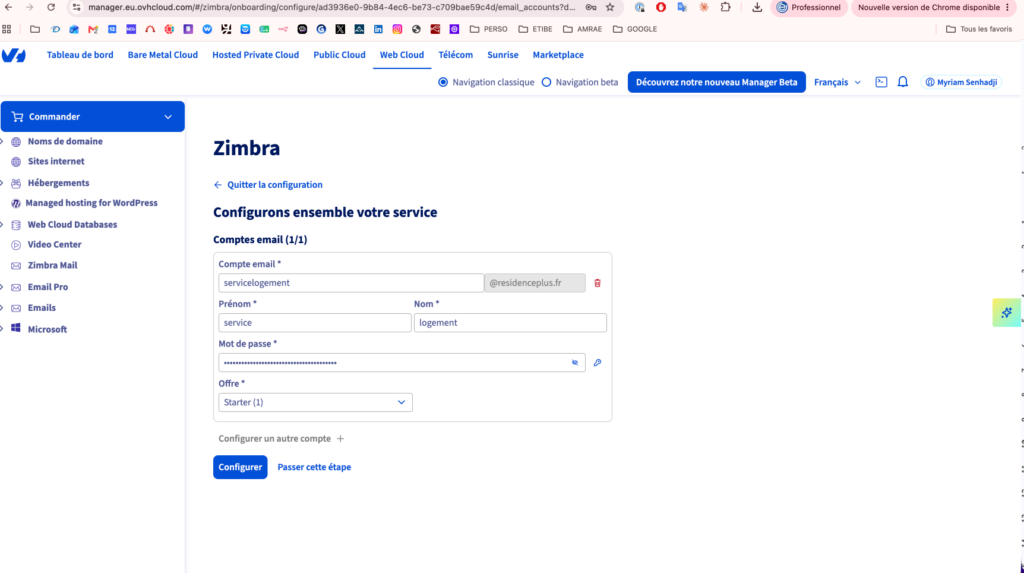Image resolution: width=1024 pixels, height=573 pixels.
Task: Click the site information icon in address bar
Action: click(76, 7)
